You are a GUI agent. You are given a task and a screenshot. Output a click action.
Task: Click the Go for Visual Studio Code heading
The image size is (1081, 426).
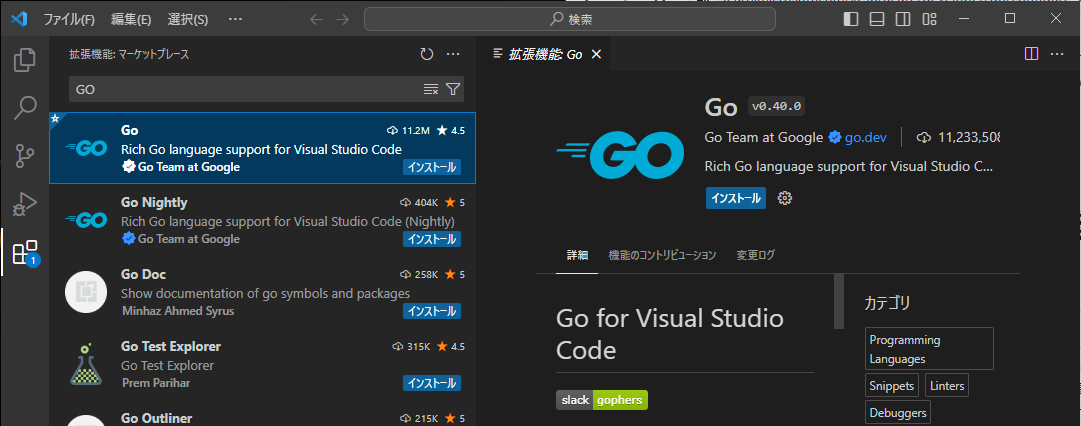pos(669,334)
